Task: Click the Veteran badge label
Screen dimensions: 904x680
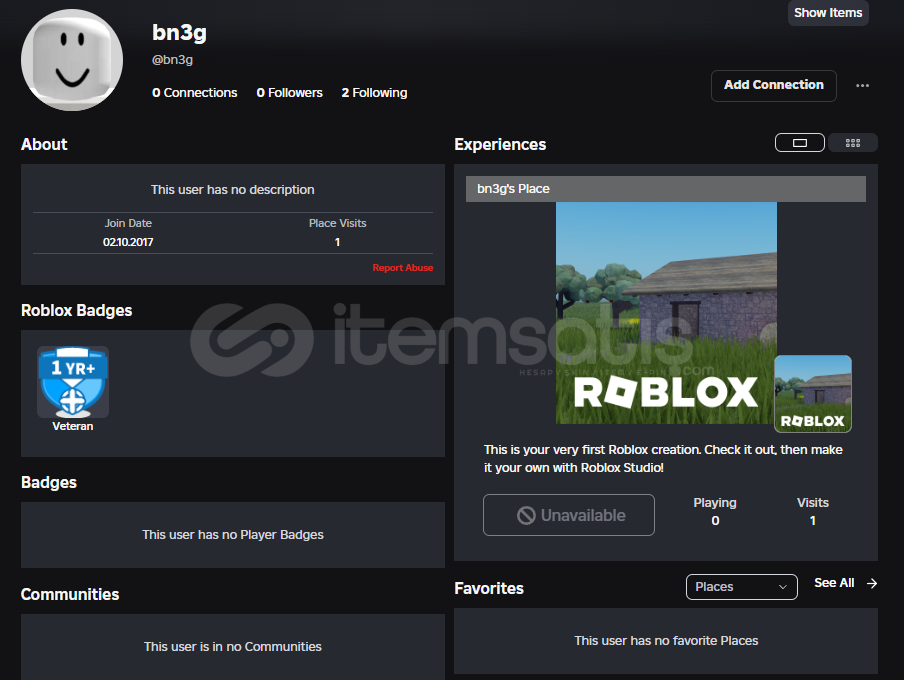Action: (x=73, y=426)
